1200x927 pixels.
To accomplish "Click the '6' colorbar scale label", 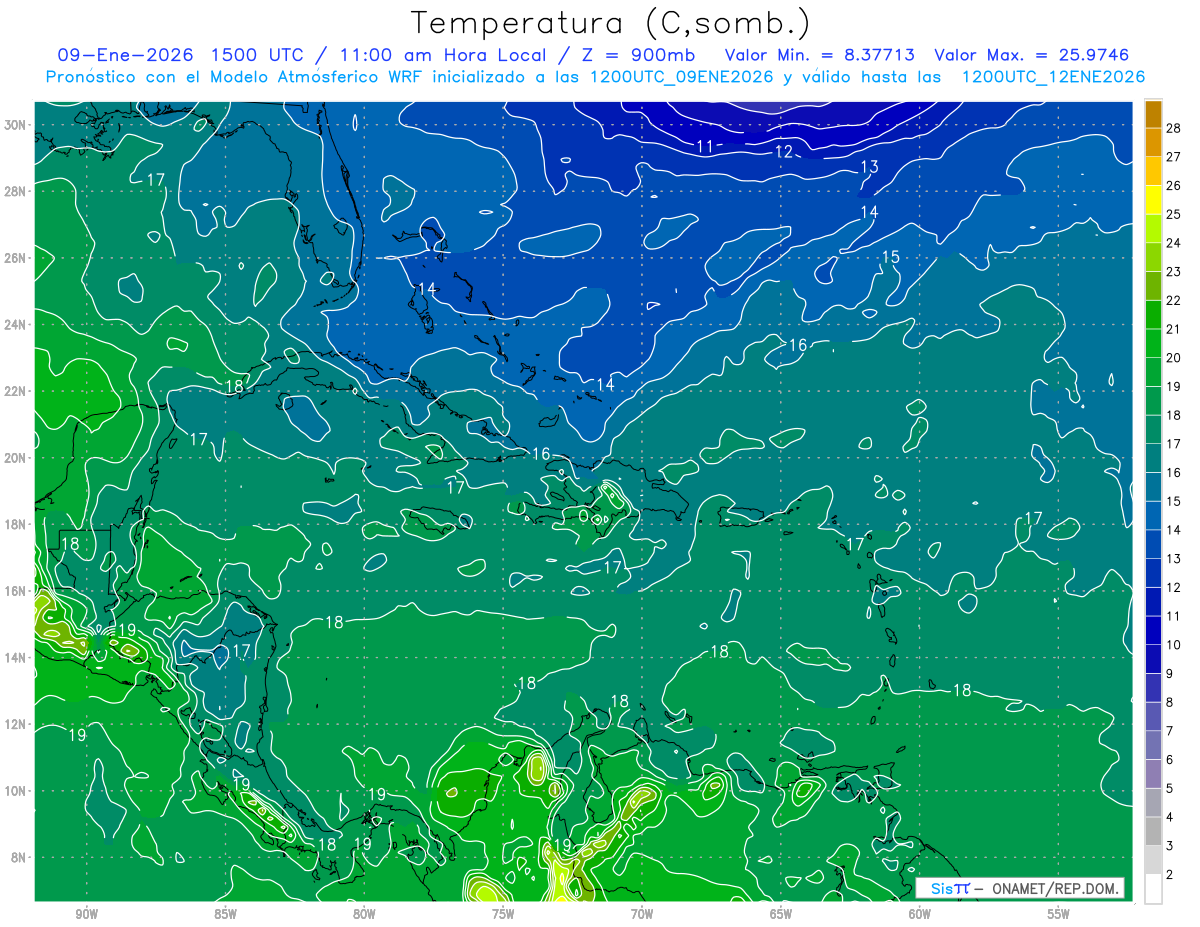I will coord(1170,760).
